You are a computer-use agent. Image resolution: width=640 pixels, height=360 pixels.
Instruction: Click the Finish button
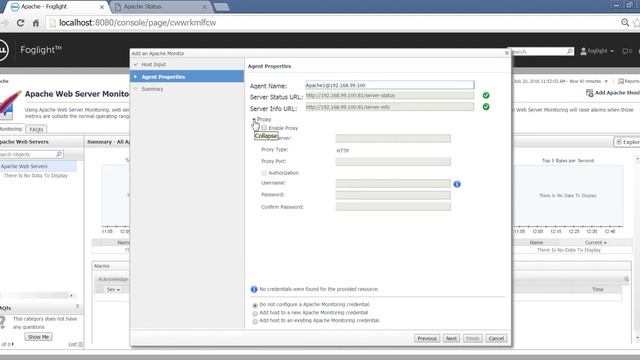[x=472, y=338]
